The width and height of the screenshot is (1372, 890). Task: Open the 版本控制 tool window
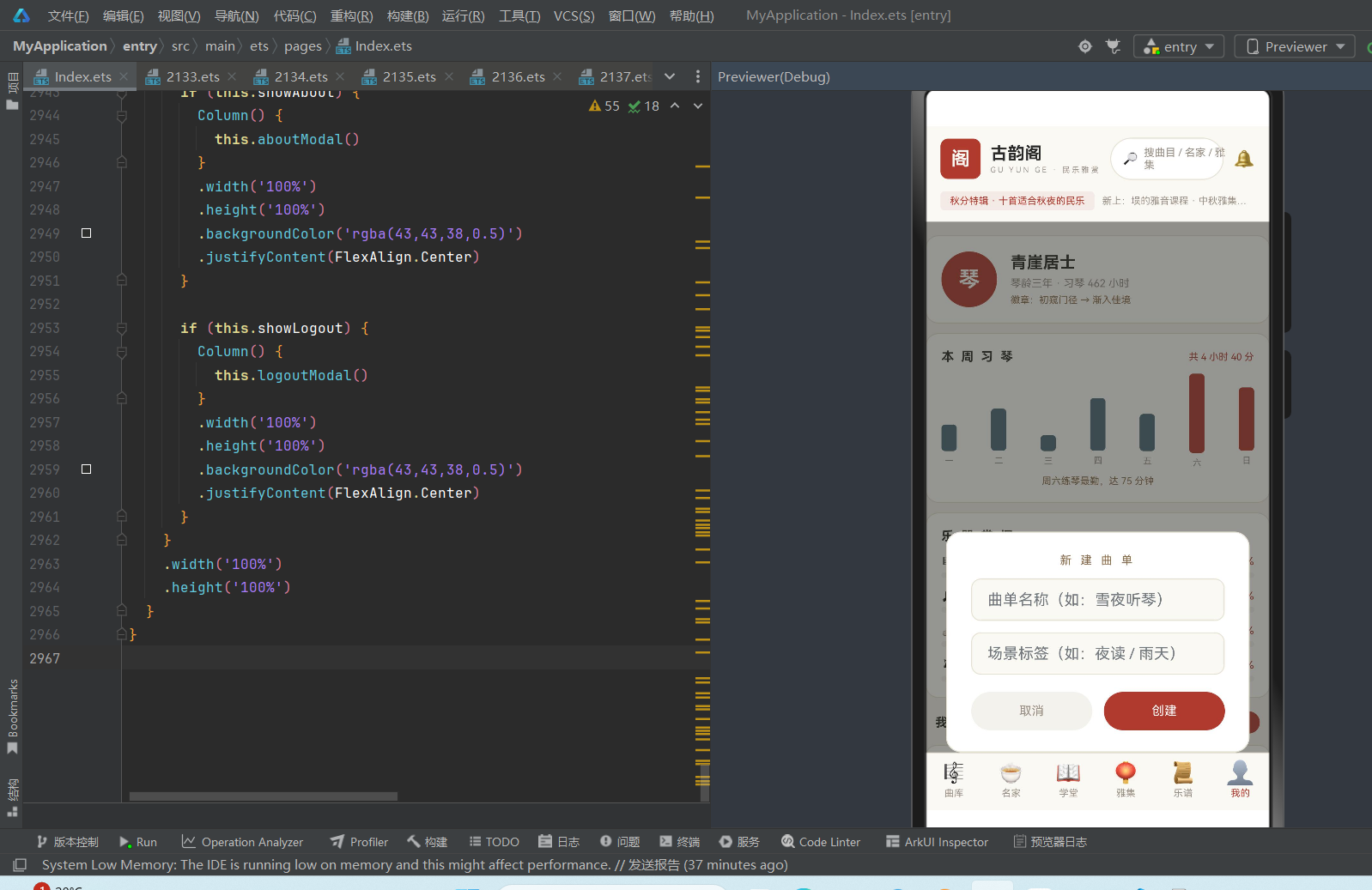pos(67,842)
